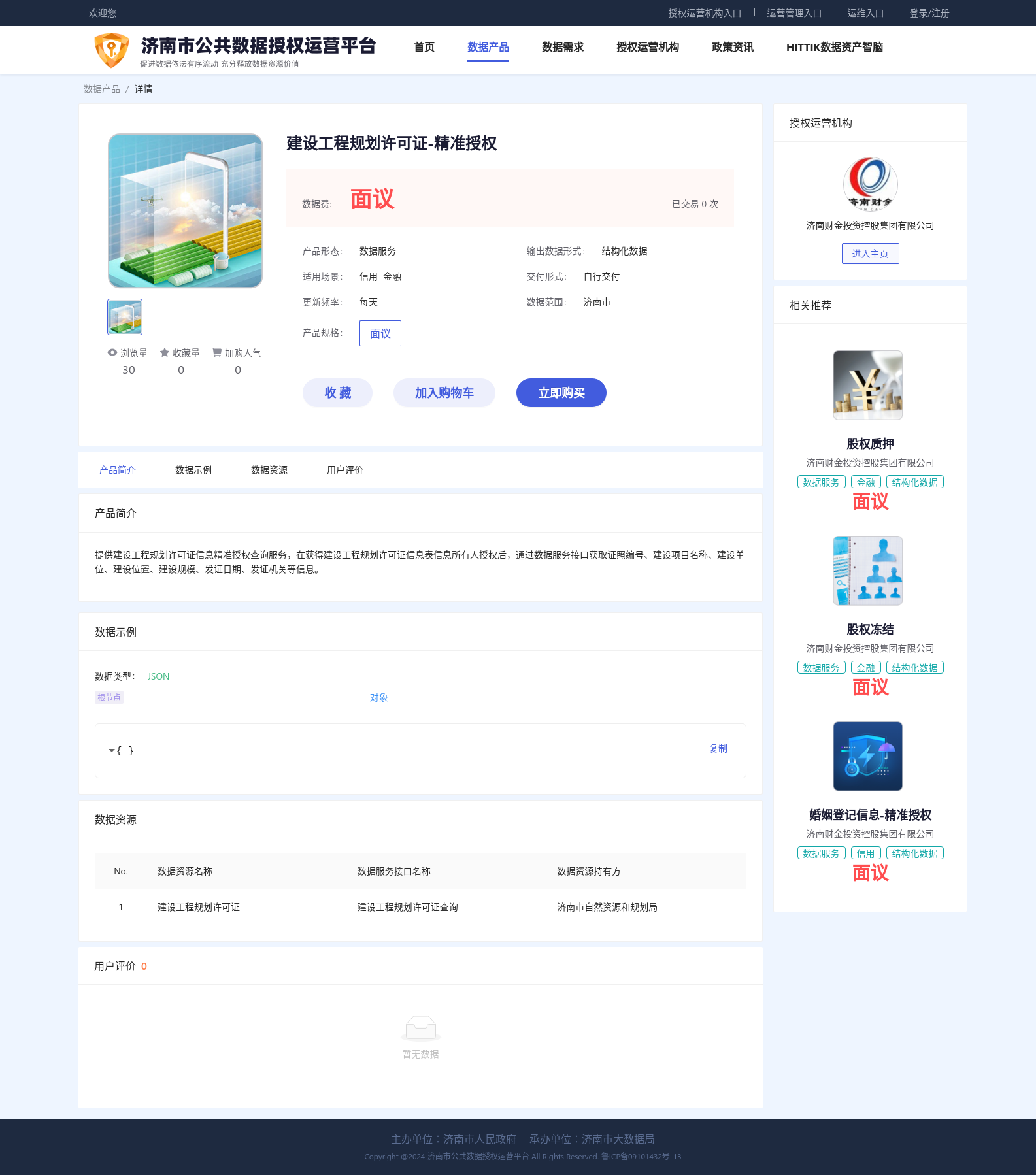Open 股权冻结 recommendation image
The height and width of the screenshot is (1175, 1036).
[868, 571]
